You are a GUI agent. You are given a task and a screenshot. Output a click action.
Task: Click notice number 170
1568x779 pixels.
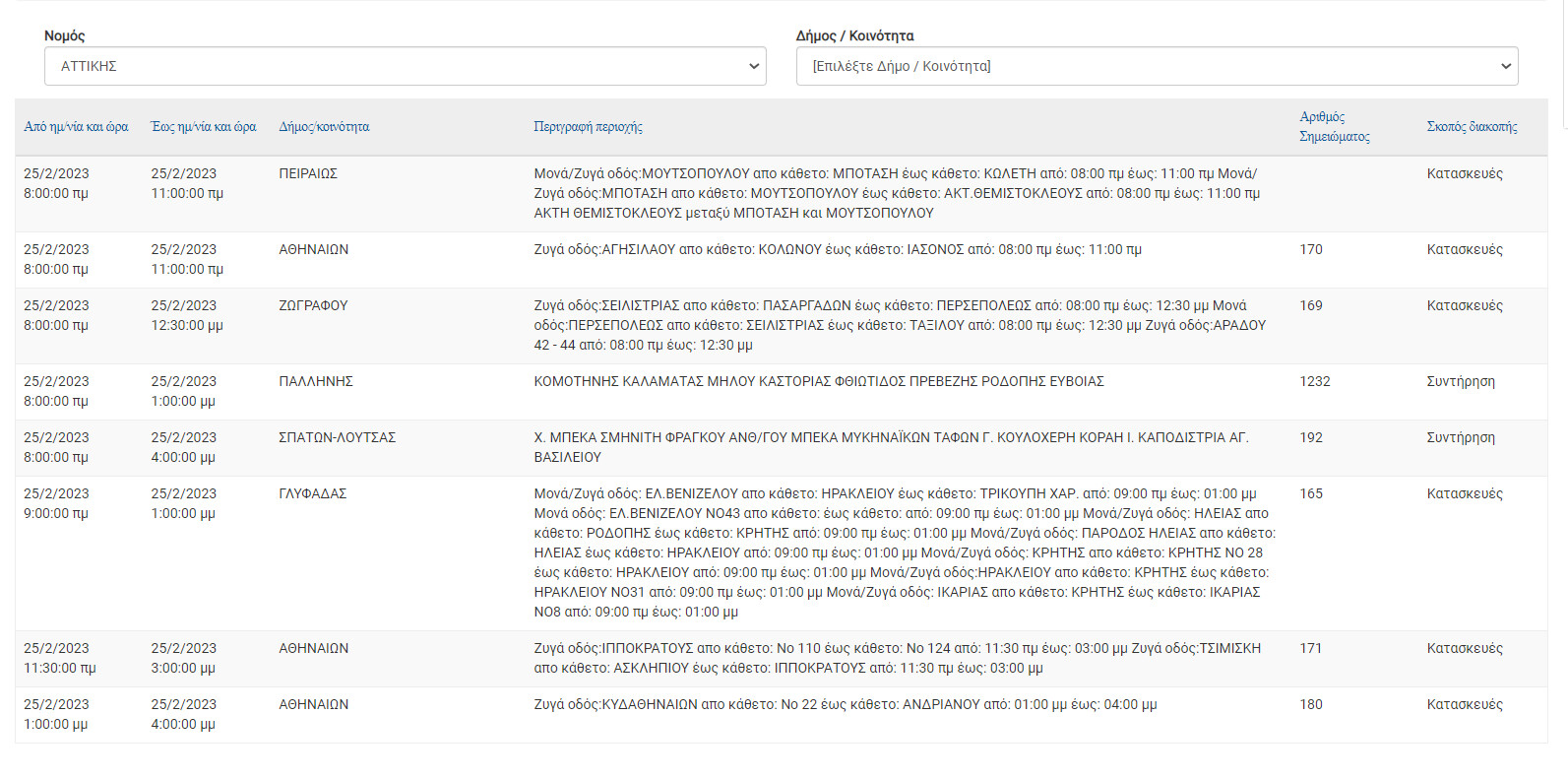(x=1311, y=249)
